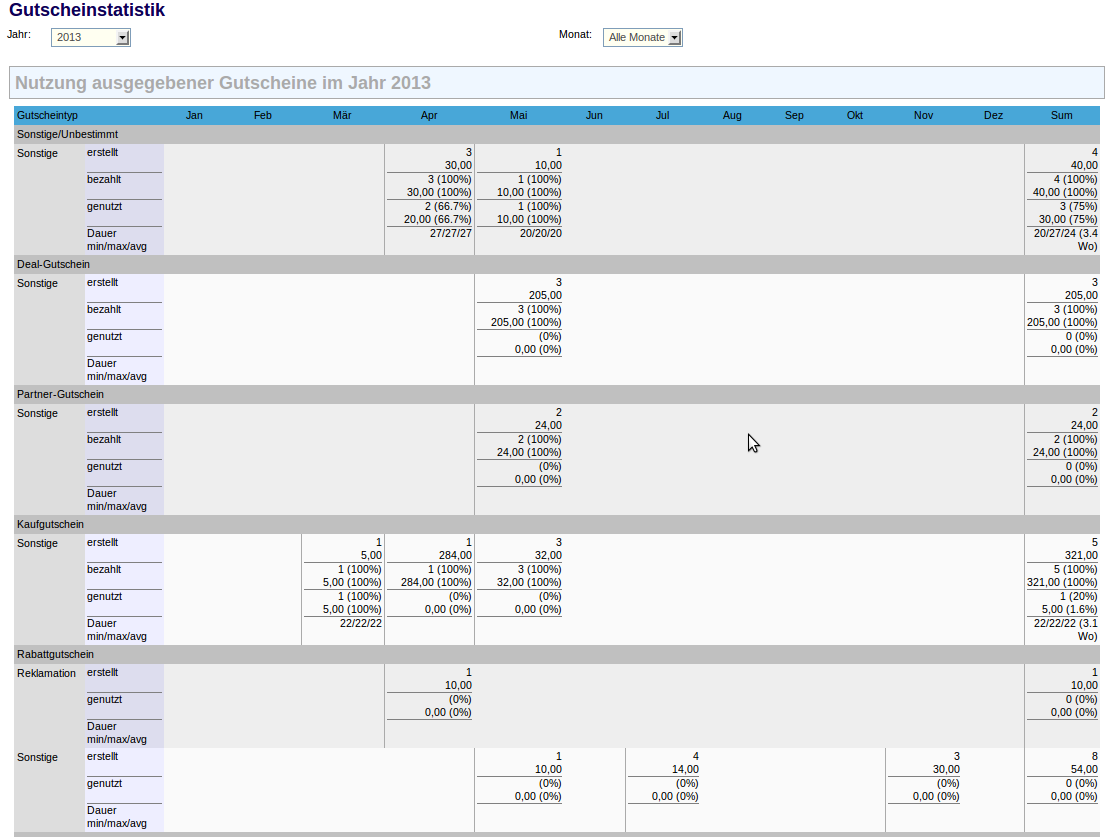Select the Apr column header

429,116
